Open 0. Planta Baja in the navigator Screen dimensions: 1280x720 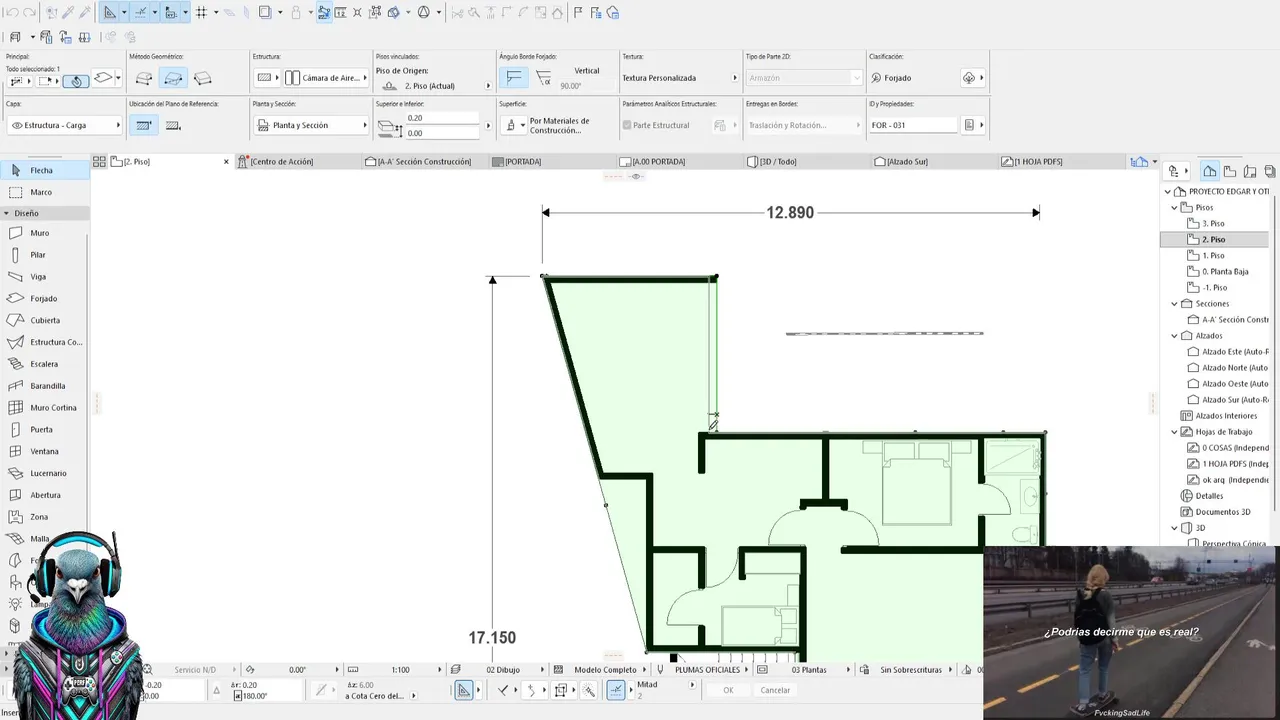click(1225, 271)
